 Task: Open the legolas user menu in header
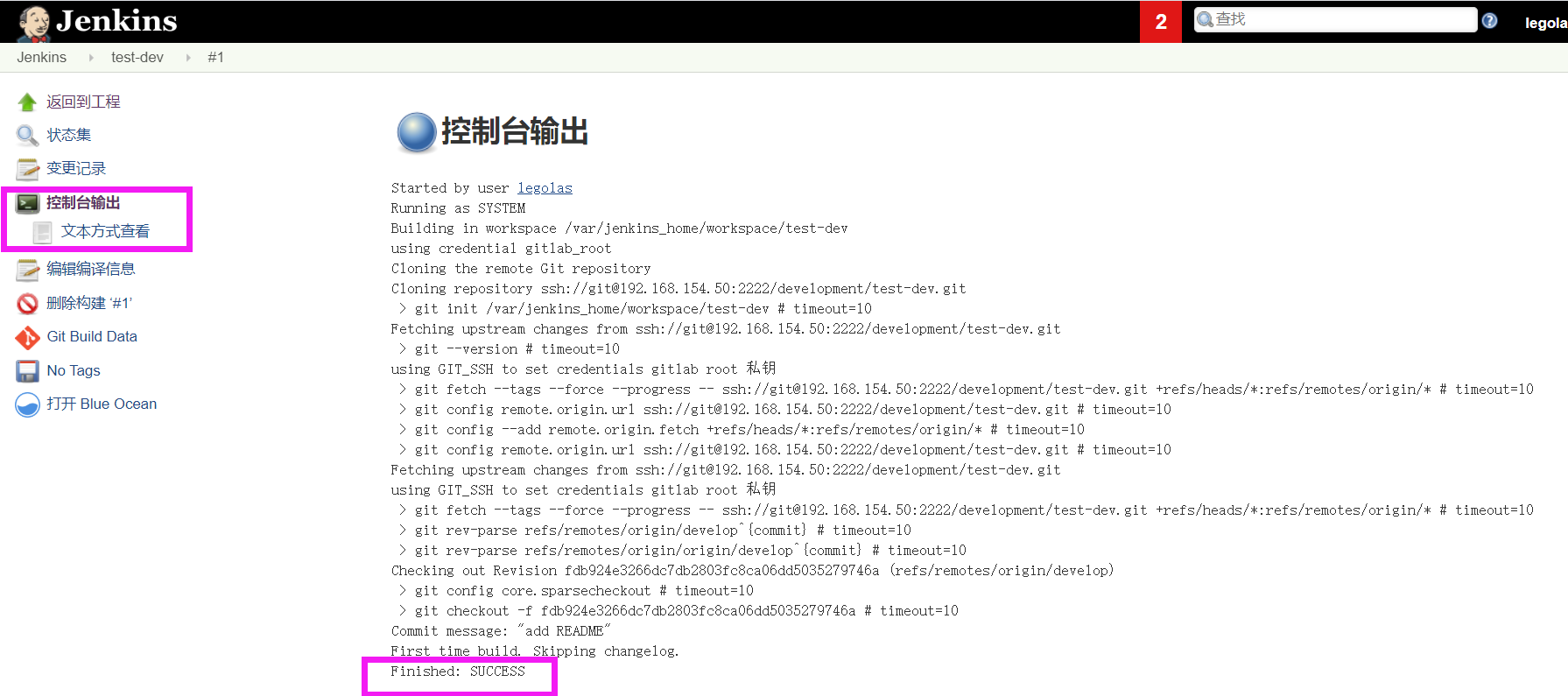[x=1546, y=23]
